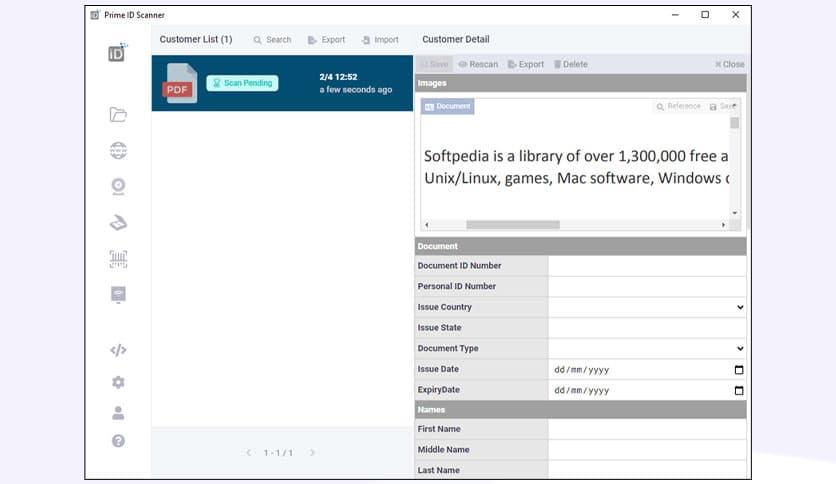Click the Prime ID Scanner logo icon

(x=118, y=53)
